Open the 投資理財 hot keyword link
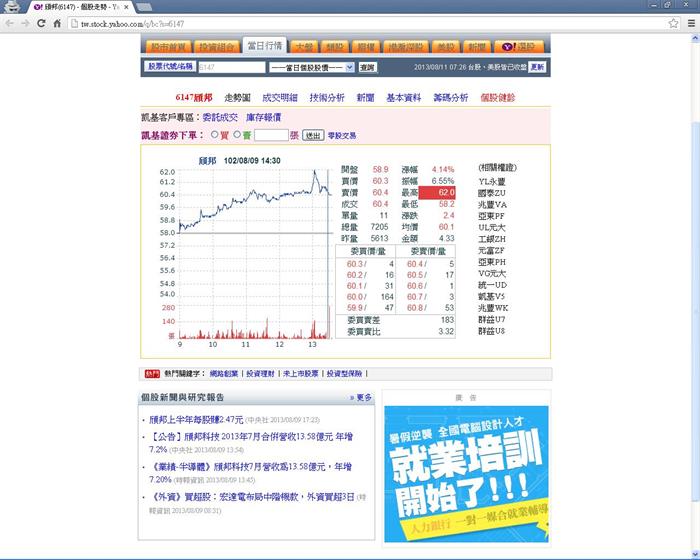 coord(260,374)
